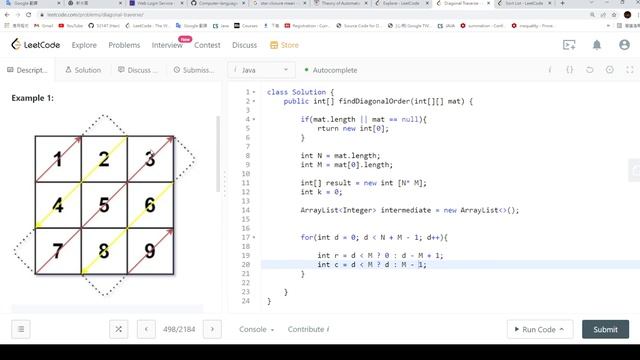This screenshot has height=360, width=640.
Task: Click the Run Code button
Action: 540,329
